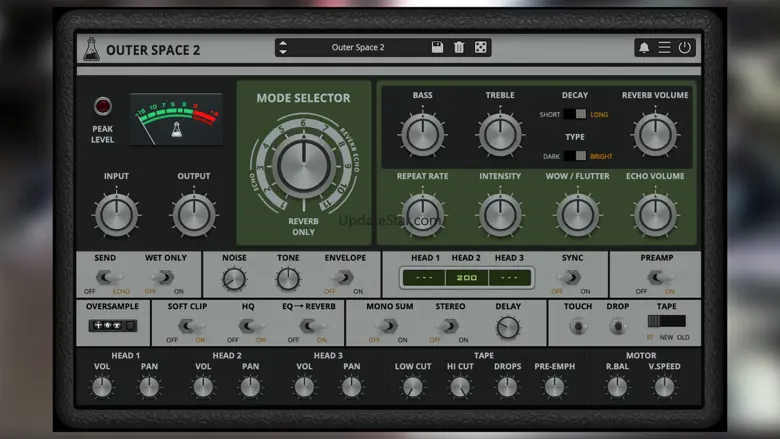This screenshot has height=439, width=780.
Task: Click the Head 2 display showing 200
Action: click(x=467, y=278)
